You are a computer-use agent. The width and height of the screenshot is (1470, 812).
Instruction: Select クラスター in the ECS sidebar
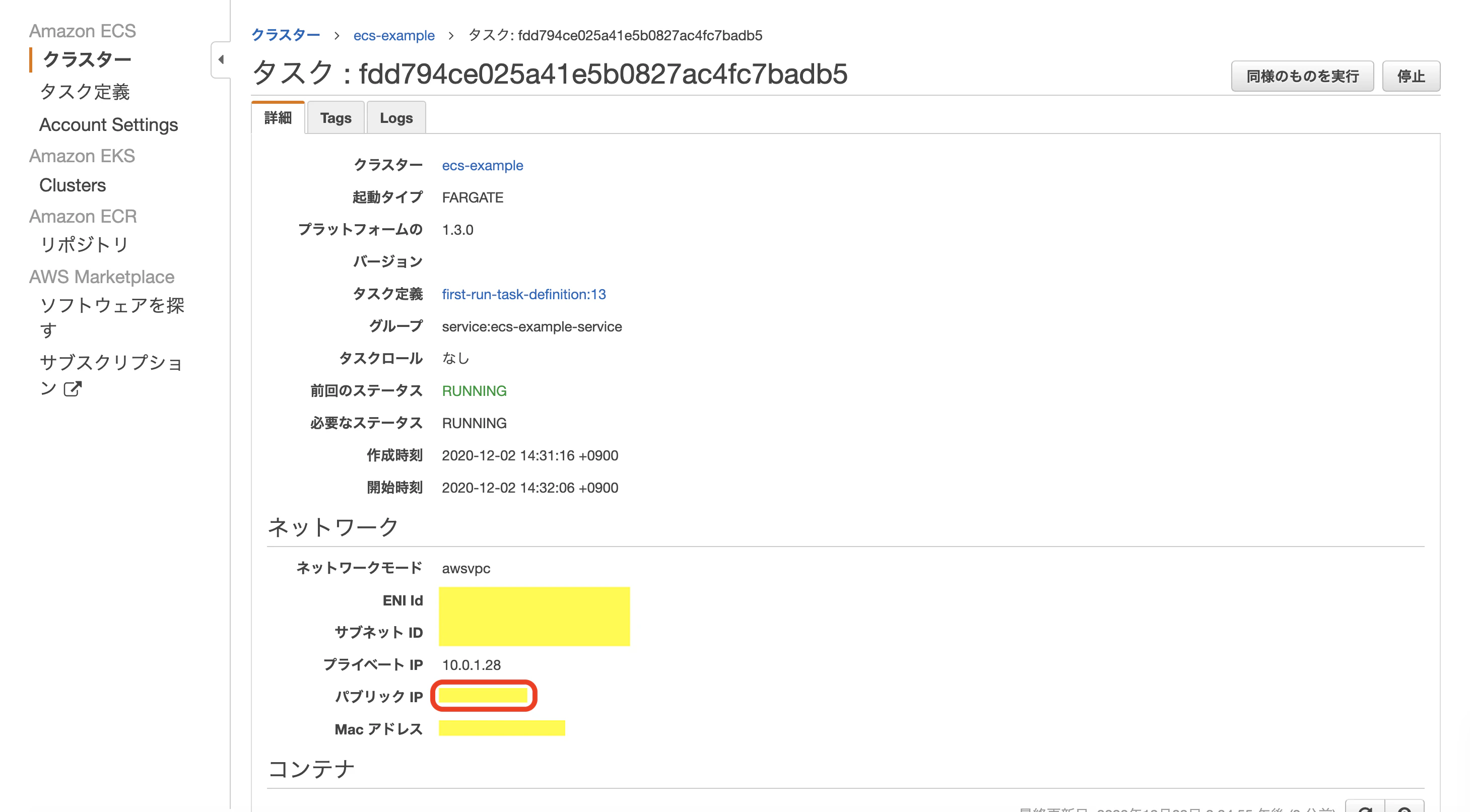87,59
